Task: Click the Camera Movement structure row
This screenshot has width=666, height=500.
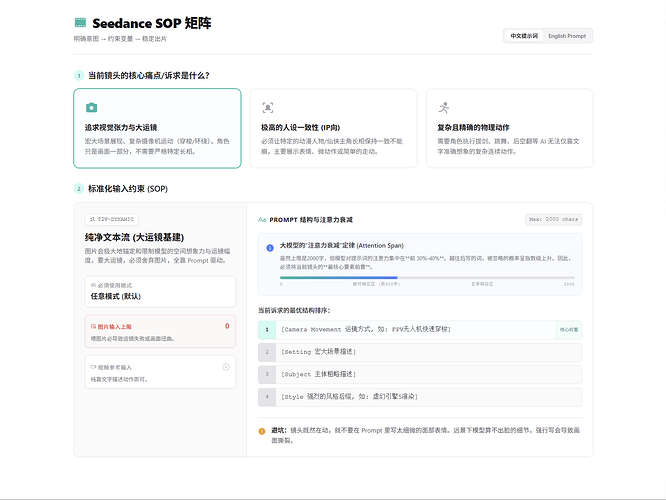Action: point(420,330)
